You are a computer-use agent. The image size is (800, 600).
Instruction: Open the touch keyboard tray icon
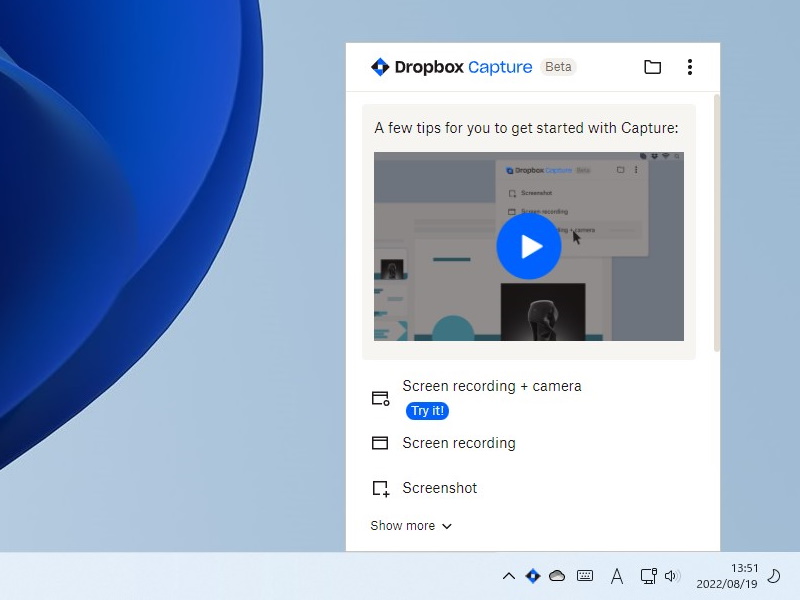pos(585,576)
